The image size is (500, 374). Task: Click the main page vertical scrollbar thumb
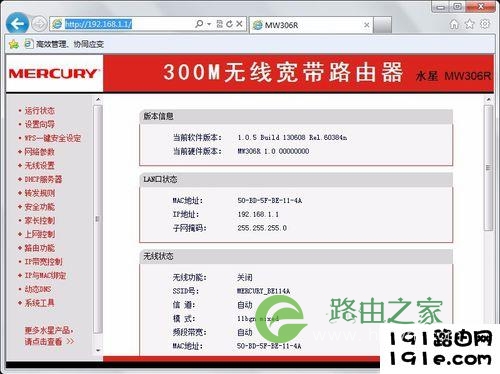click(x=488, y=168)
